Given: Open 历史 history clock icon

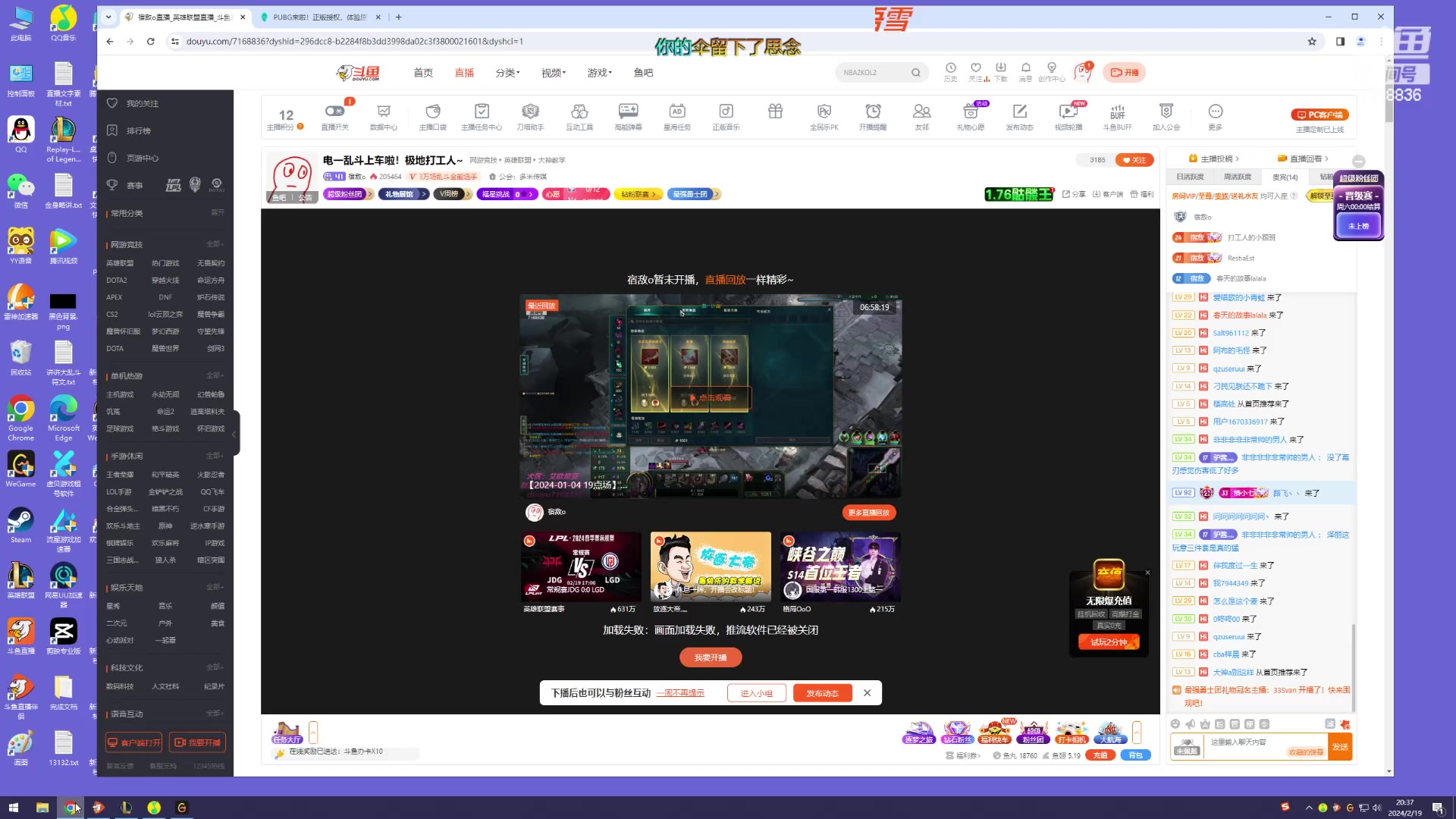Looking at the screenshot, I should 951,68.
